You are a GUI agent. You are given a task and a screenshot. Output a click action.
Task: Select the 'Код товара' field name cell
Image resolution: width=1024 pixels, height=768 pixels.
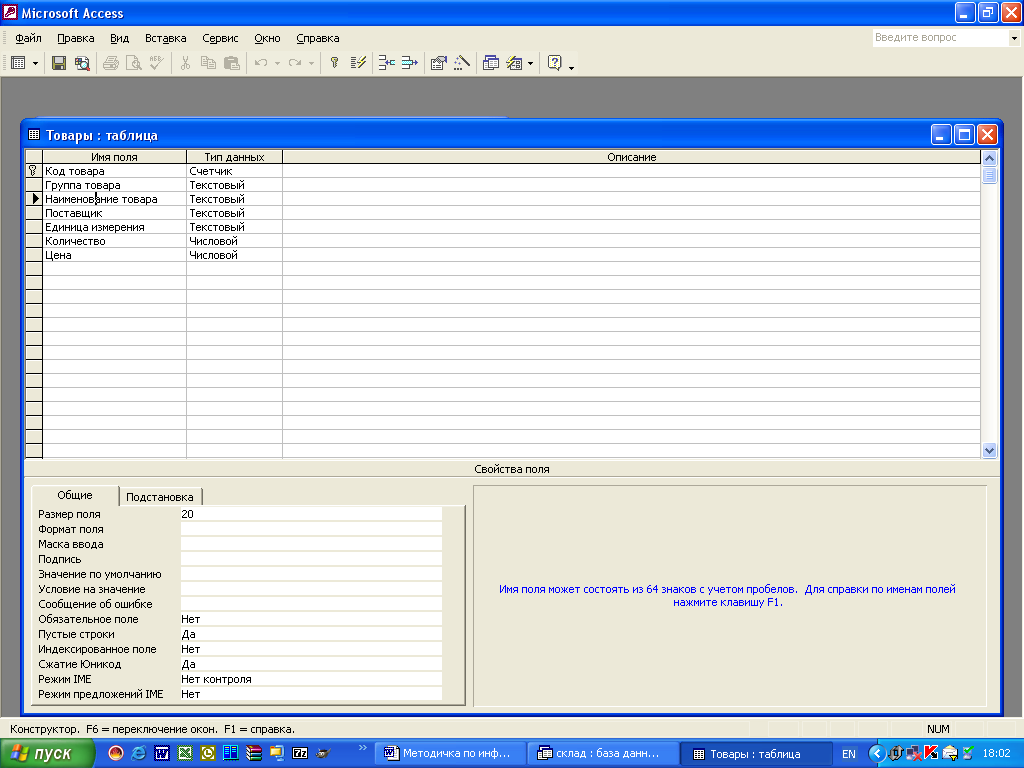coord(114,171)
